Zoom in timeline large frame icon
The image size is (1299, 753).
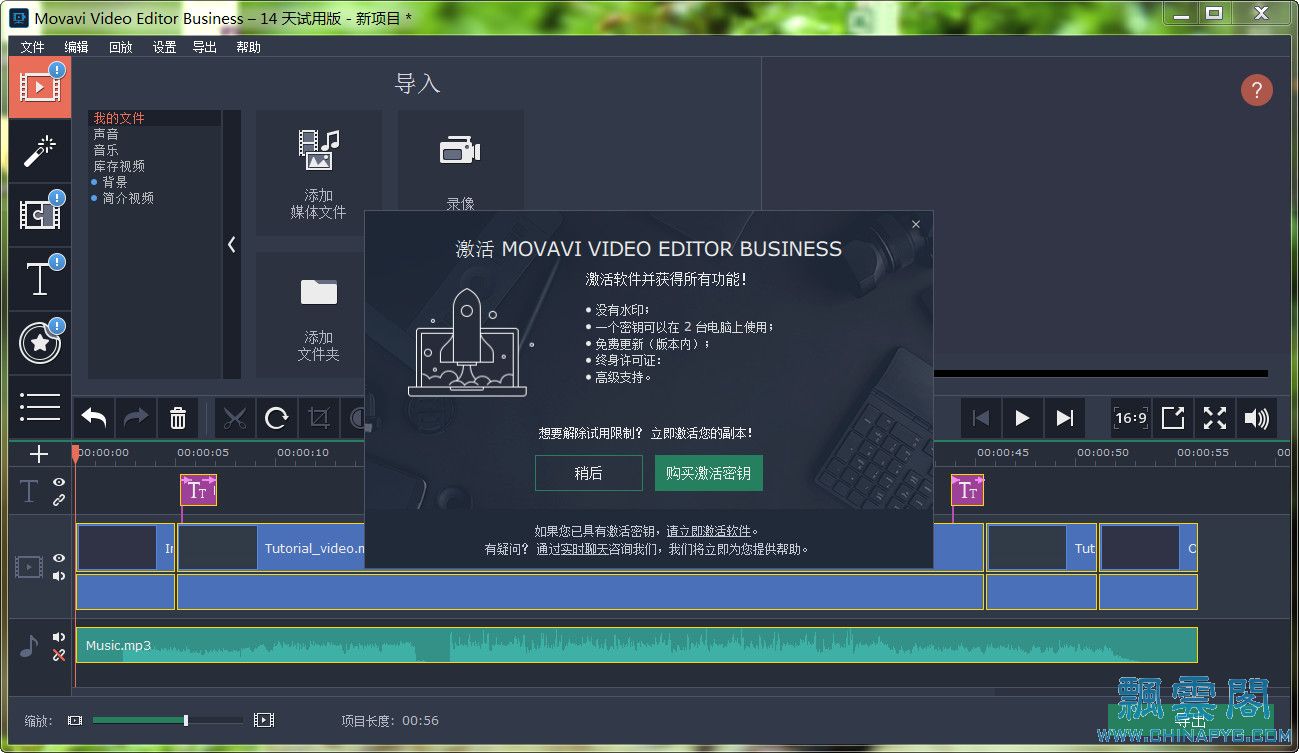point(264,720)
